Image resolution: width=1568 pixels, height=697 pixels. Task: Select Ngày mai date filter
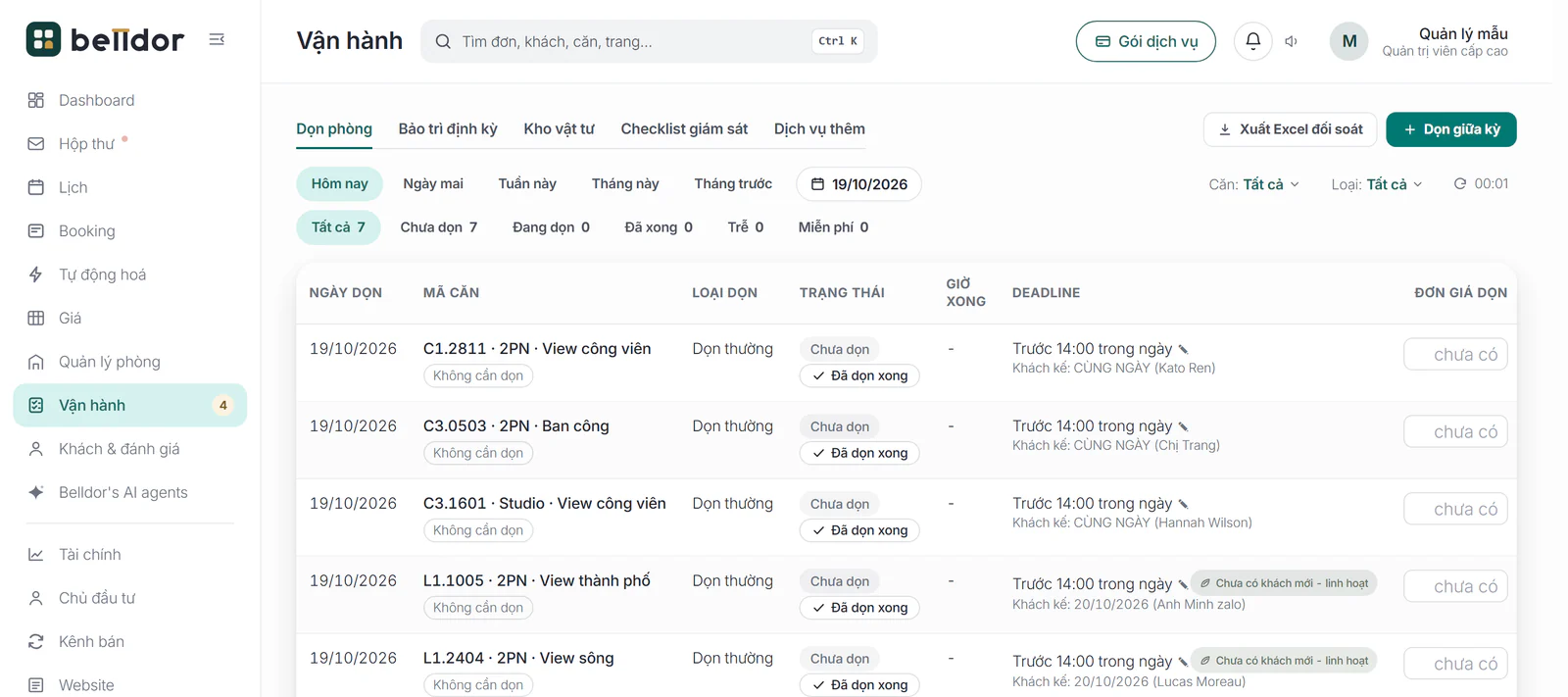[433, 184]
